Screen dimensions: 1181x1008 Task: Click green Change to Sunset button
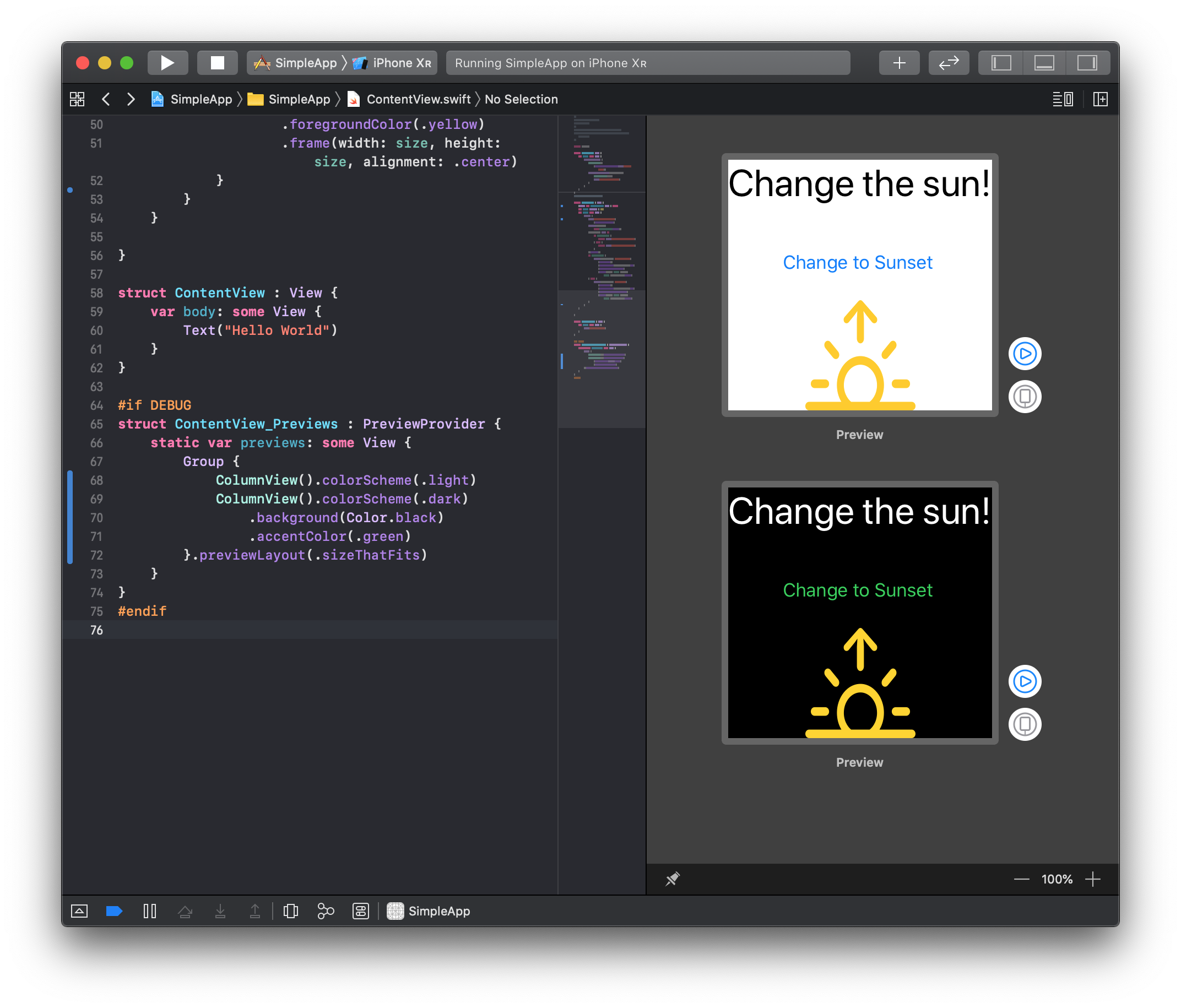tap(857, 590)
